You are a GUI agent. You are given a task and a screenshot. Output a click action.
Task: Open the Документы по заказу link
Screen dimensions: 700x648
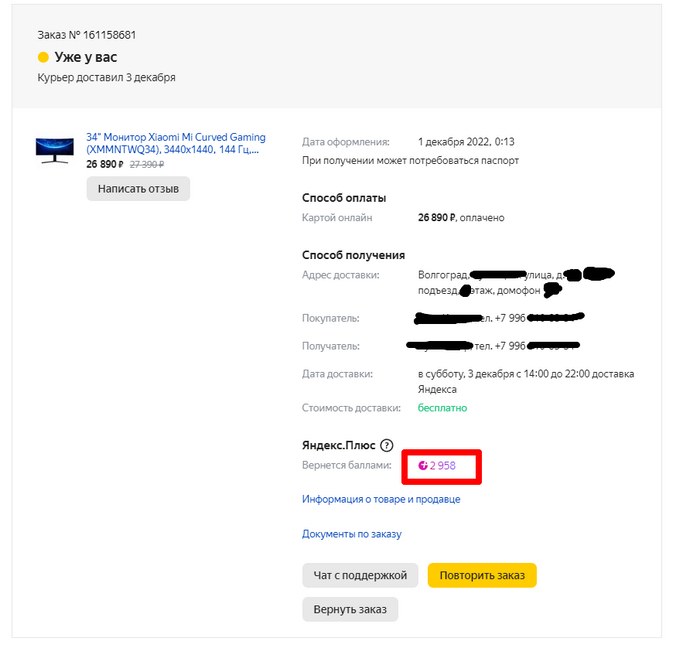[x=352, y=534]
